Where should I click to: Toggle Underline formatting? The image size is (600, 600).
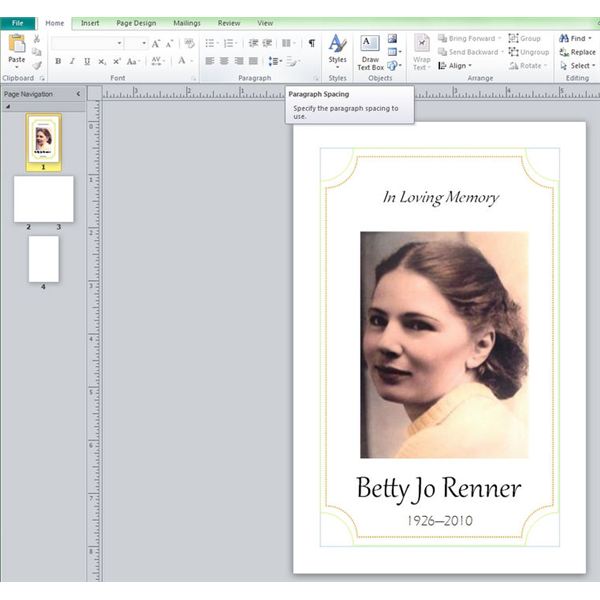(x=87, y=61)
